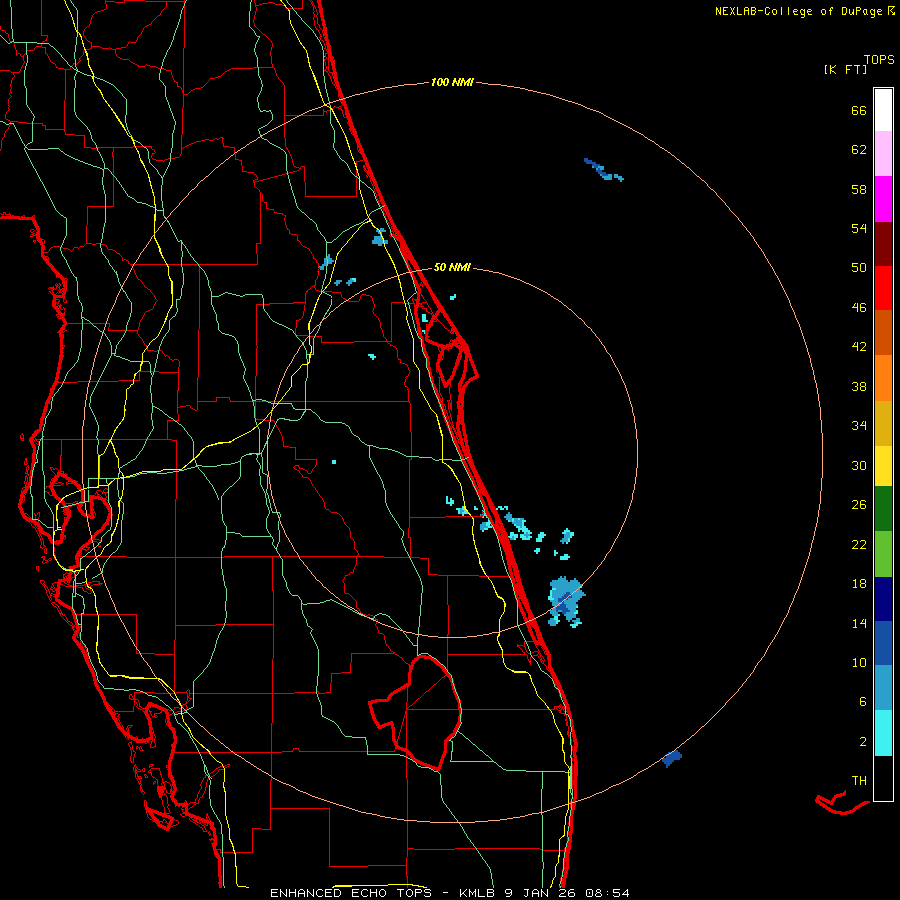Click the 30 scale value
The image size is (900, 900).
[x=859, y=465]
